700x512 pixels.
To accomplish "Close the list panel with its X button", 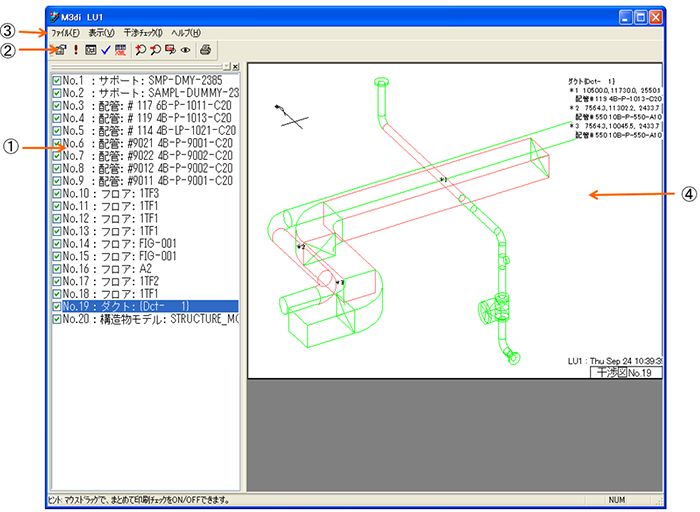I will pyautogui.click(x=235, y=66).
